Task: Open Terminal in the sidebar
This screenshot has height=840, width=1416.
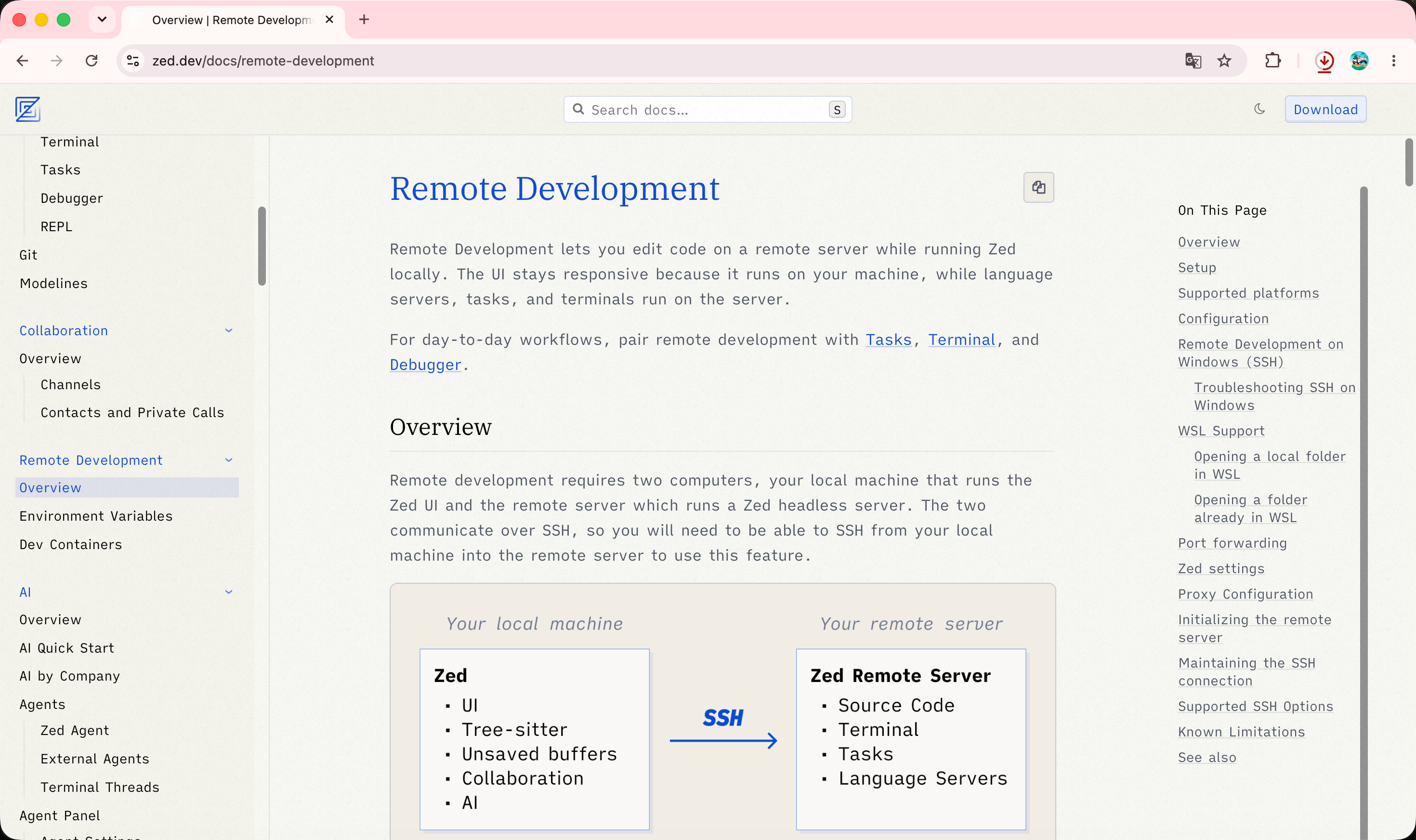Action: point(70,142)
